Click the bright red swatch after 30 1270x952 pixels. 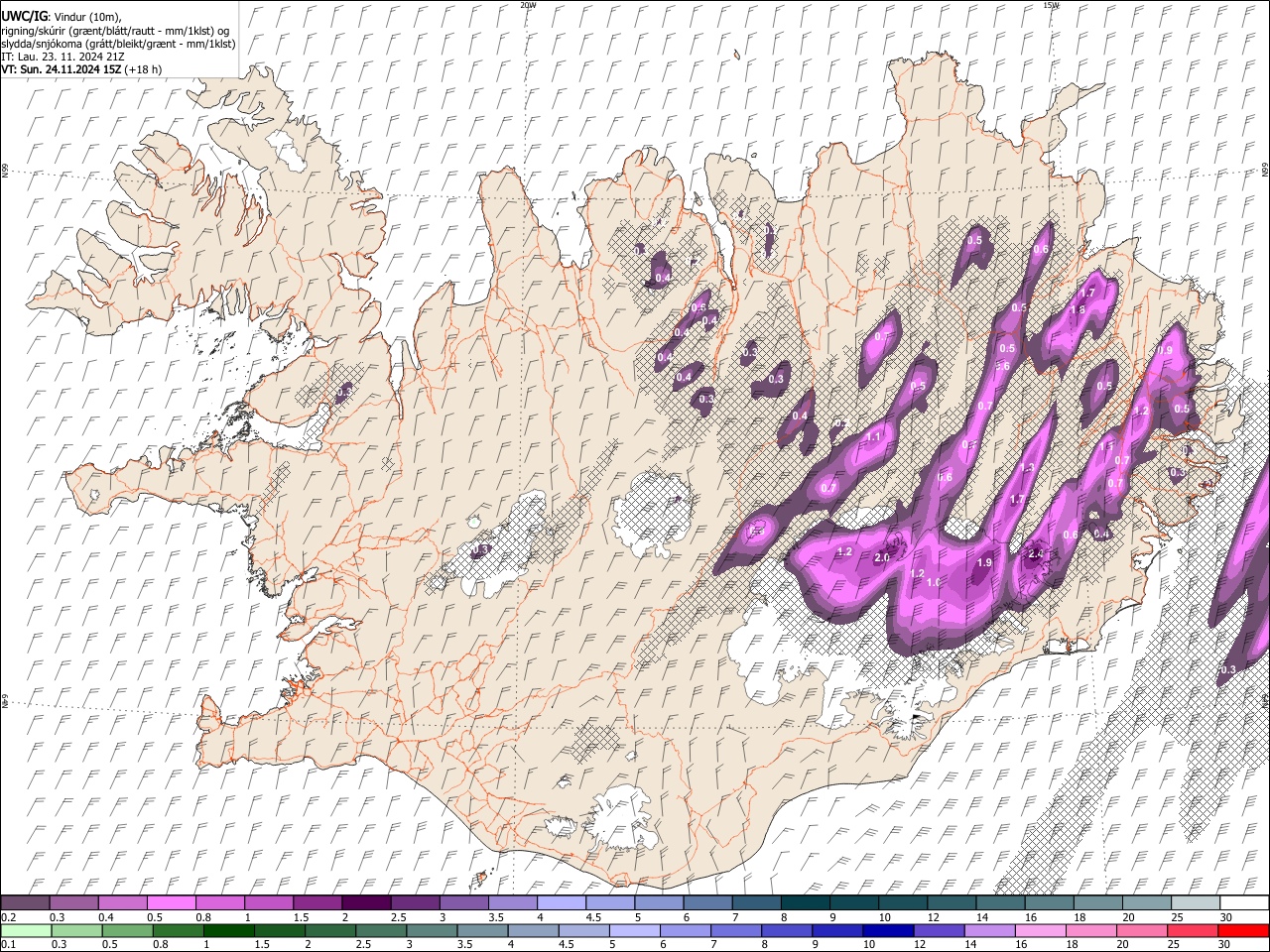[1244, 930]
